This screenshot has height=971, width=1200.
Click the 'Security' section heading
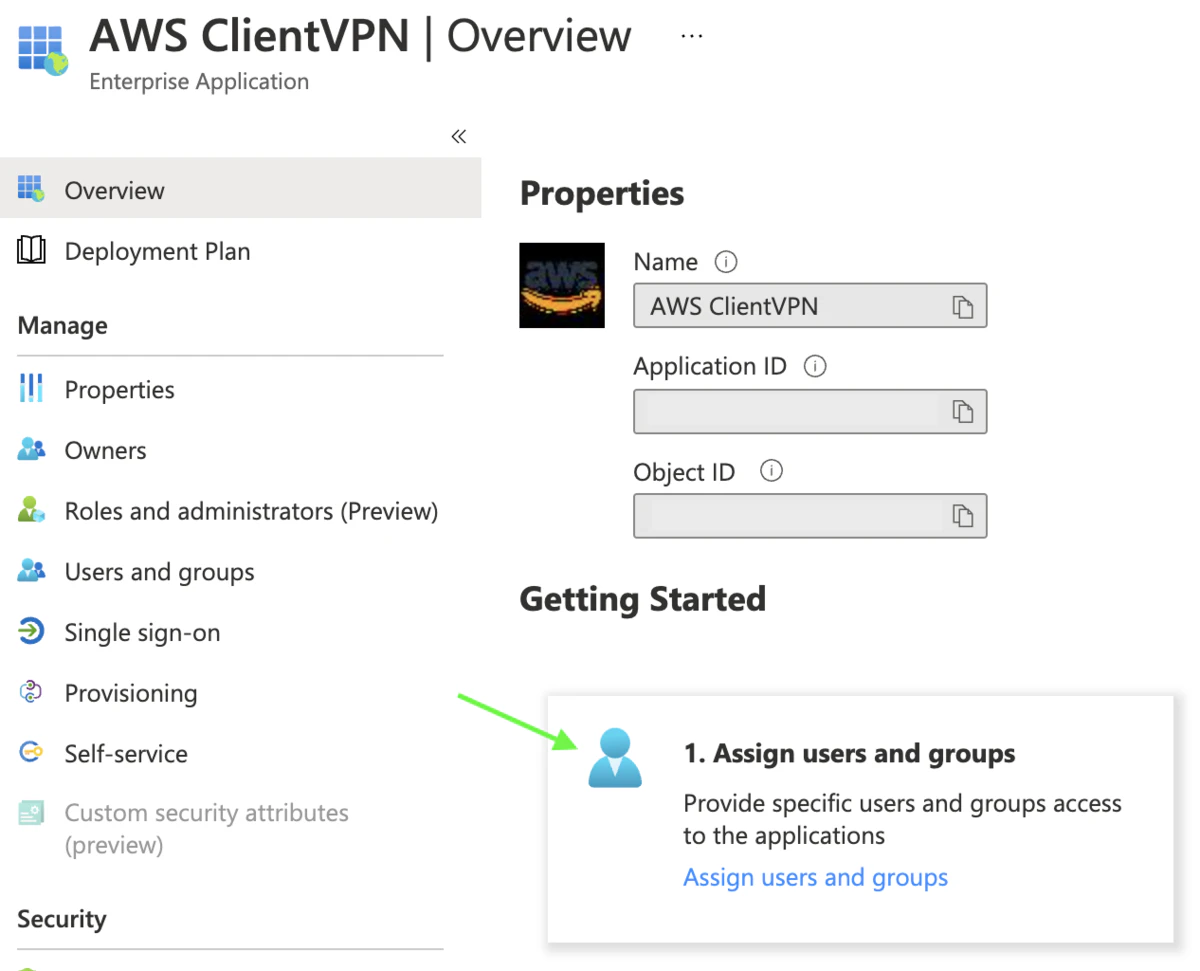click(62, 919)
